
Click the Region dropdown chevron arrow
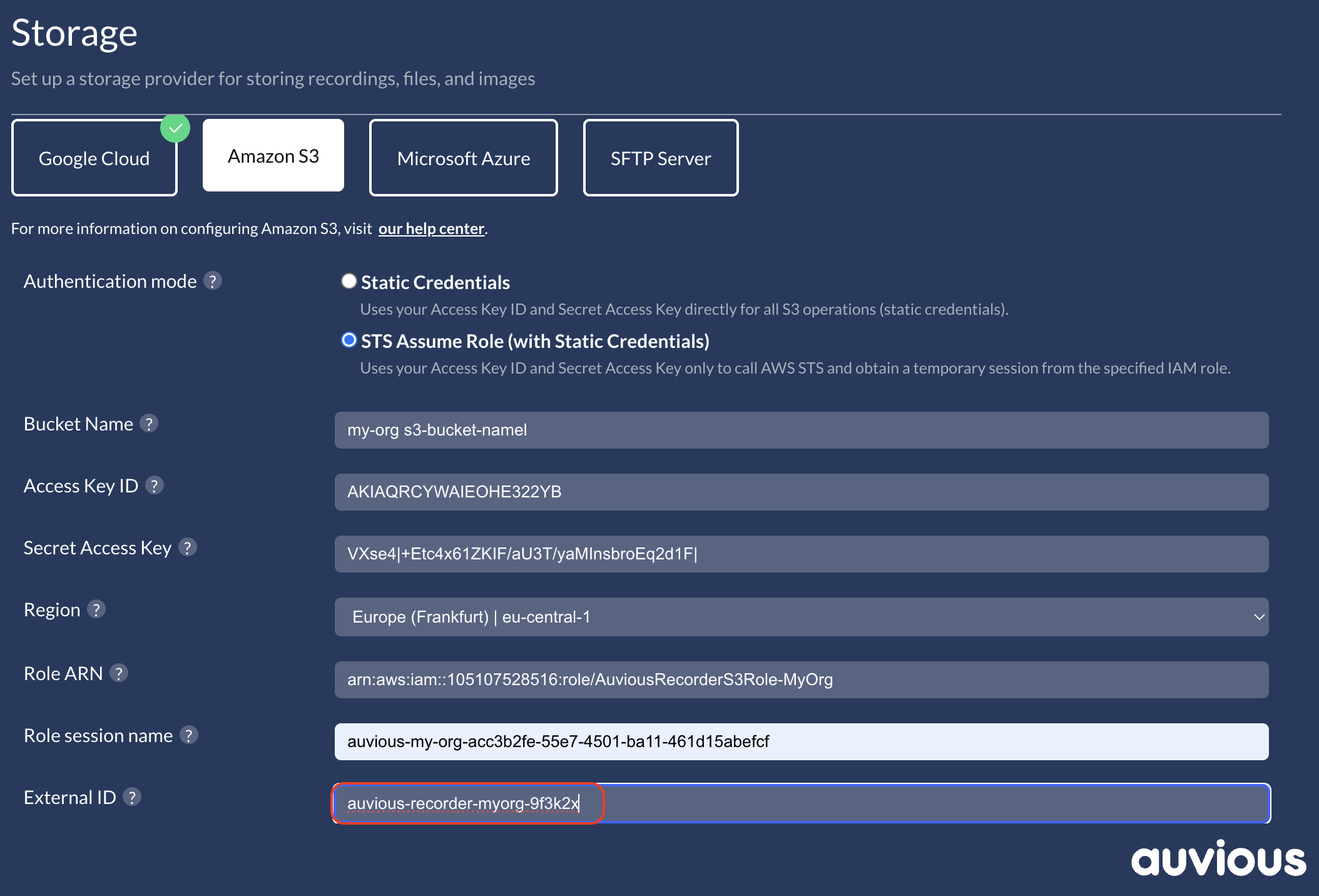tap(1259, 617)
